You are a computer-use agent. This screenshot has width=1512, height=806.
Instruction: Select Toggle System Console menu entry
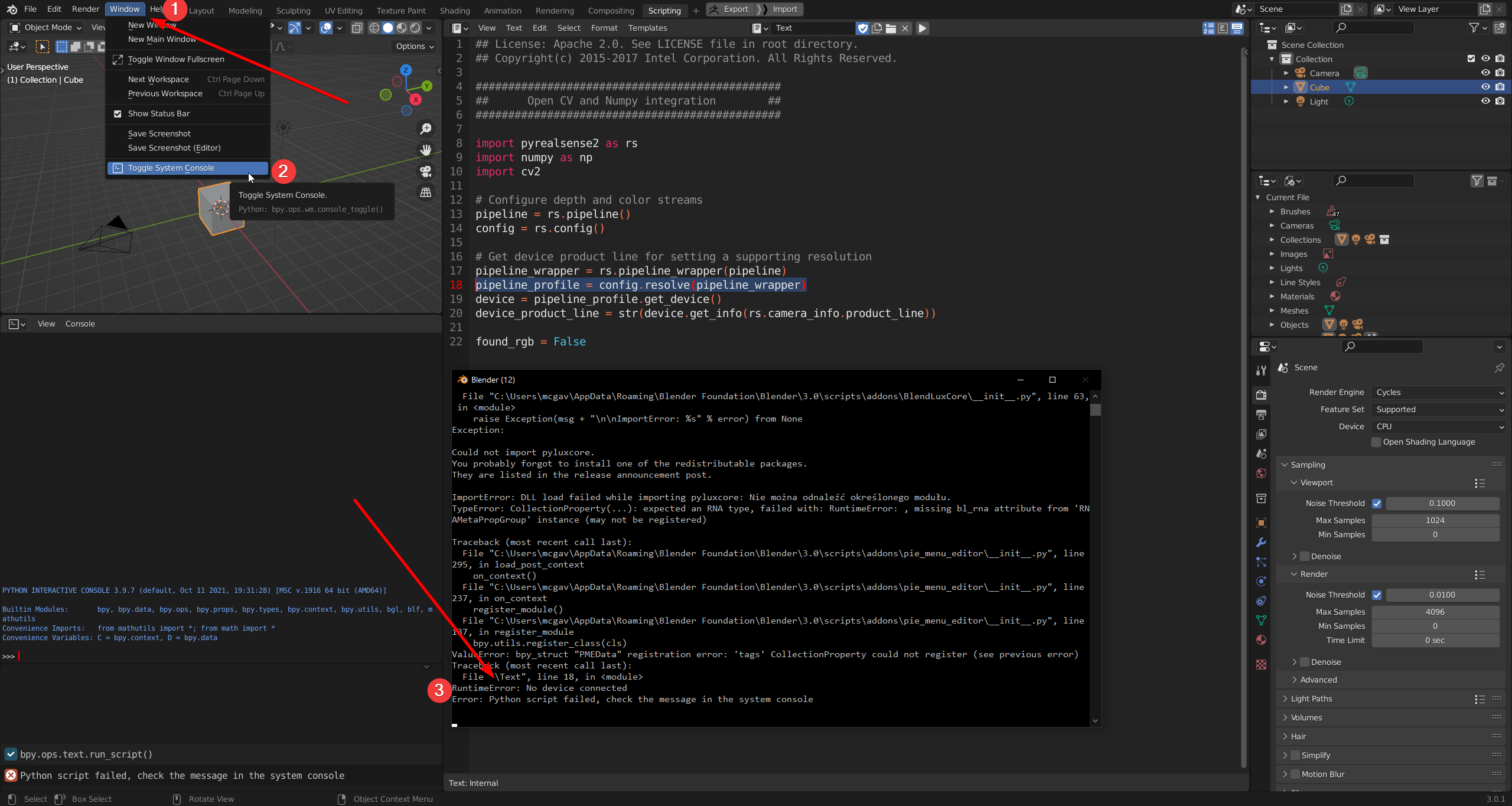[x=173, y=168]
